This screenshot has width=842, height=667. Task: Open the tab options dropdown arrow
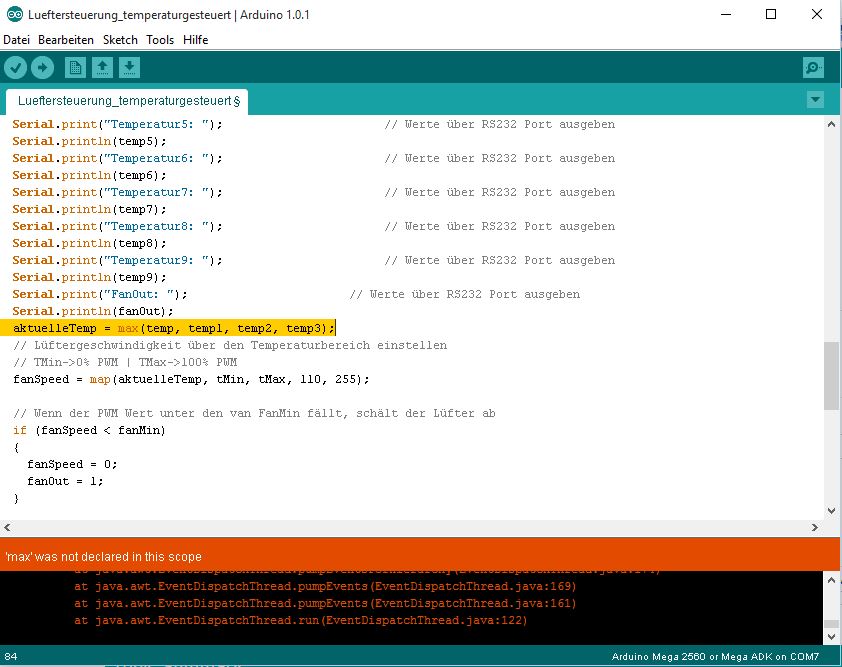click(x=815, y=99)
